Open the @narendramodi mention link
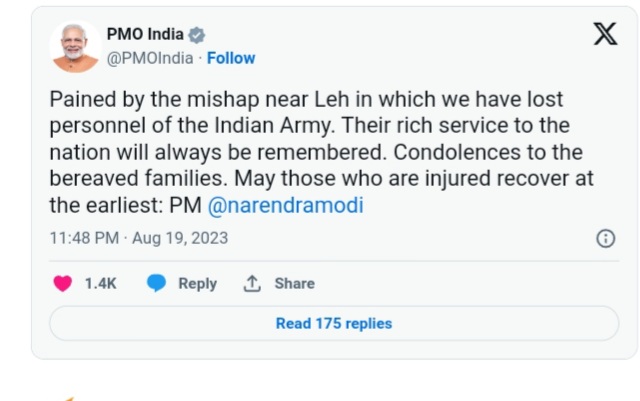 [x=285, y=205]
